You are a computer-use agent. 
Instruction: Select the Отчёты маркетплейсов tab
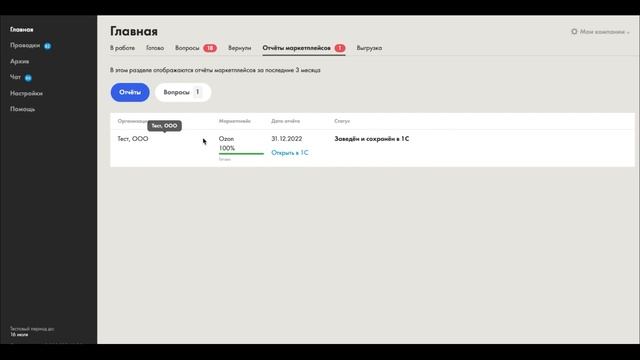296,48
